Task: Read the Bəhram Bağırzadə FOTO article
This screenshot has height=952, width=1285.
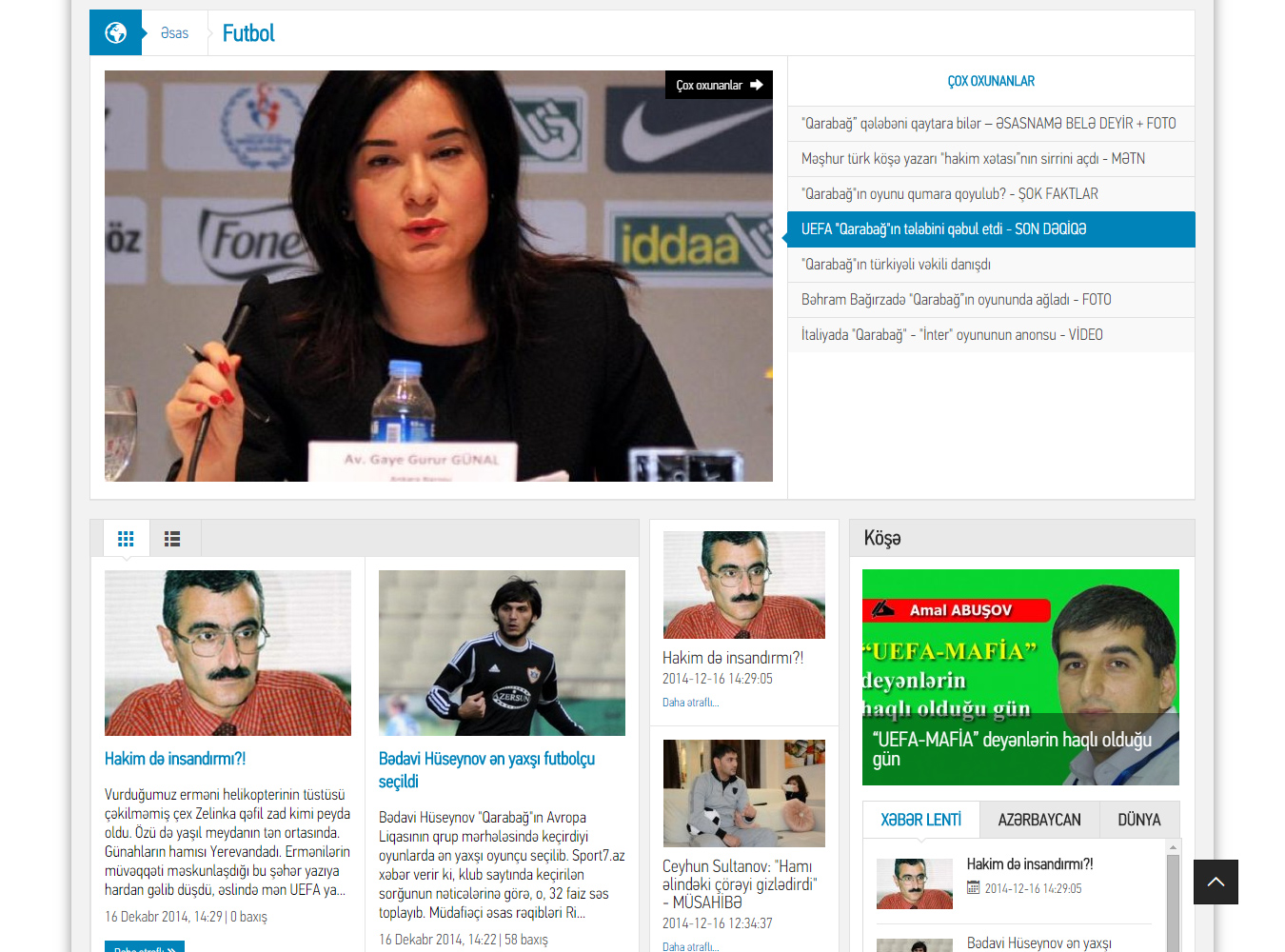Action: (x=956, y=300)
